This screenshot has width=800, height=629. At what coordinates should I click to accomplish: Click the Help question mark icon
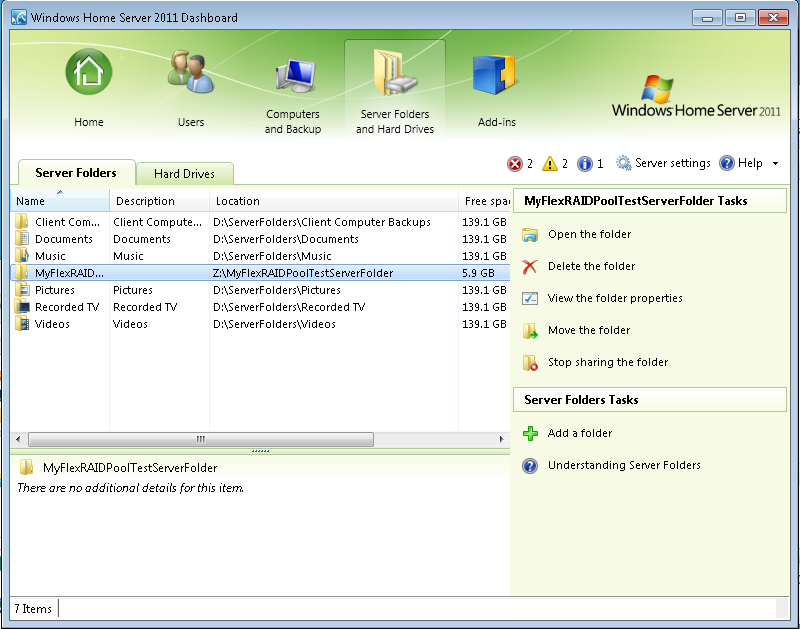tap(727, 163)
